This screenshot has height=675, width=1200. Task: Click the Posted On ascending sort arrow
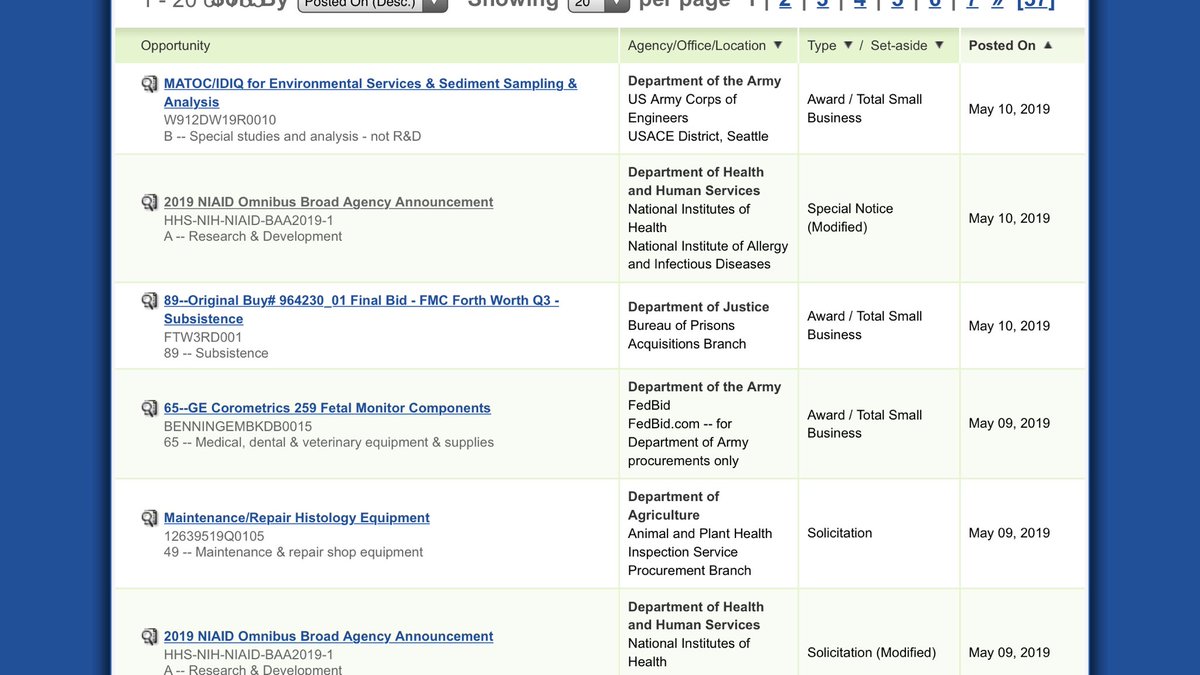coord(1048,45)
